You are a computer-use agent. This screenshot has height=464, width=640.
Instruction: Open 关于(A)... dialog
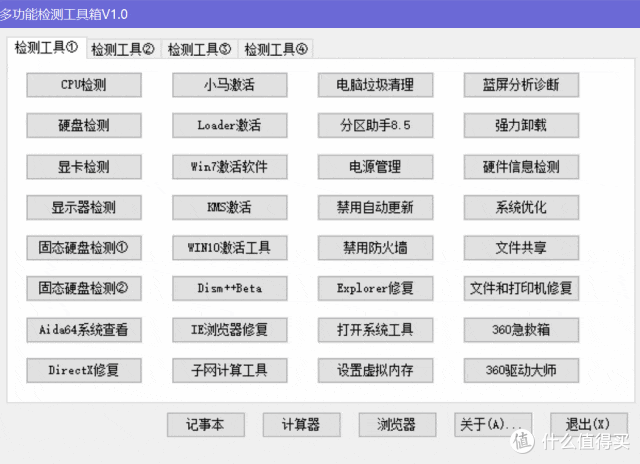coord(493,425)
